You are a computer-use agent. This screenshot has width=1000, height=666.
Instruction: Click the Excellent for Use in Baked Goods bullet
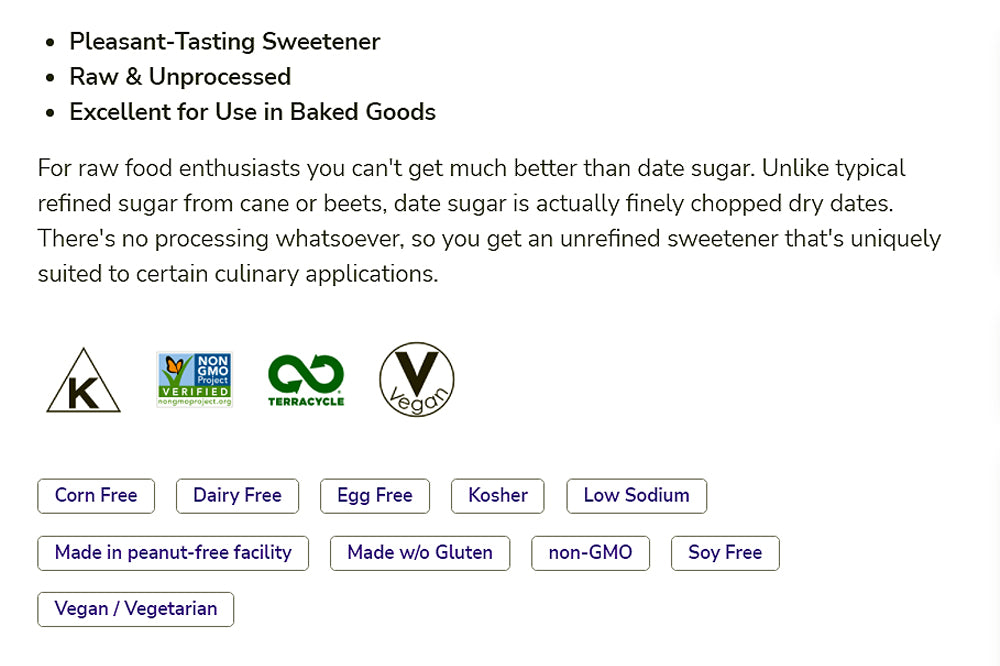coord(252,112)
